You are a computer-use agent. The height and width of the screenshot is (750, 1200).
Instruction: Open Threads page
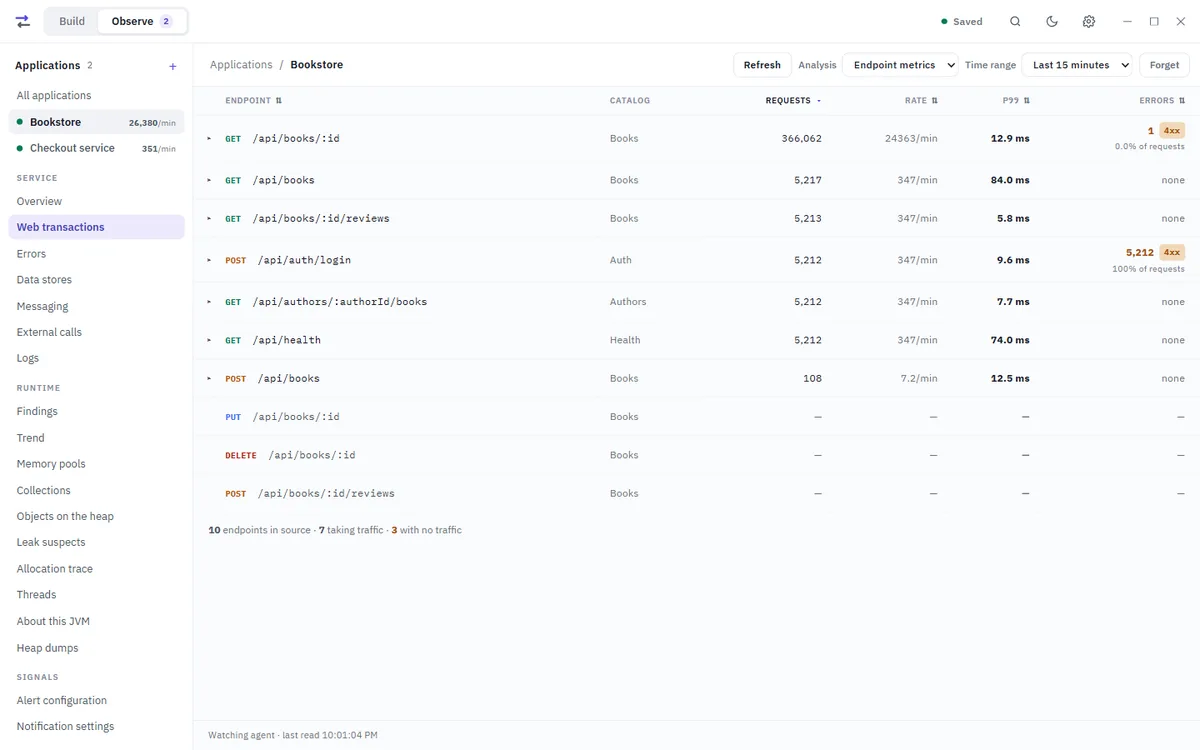click(96, 595)
